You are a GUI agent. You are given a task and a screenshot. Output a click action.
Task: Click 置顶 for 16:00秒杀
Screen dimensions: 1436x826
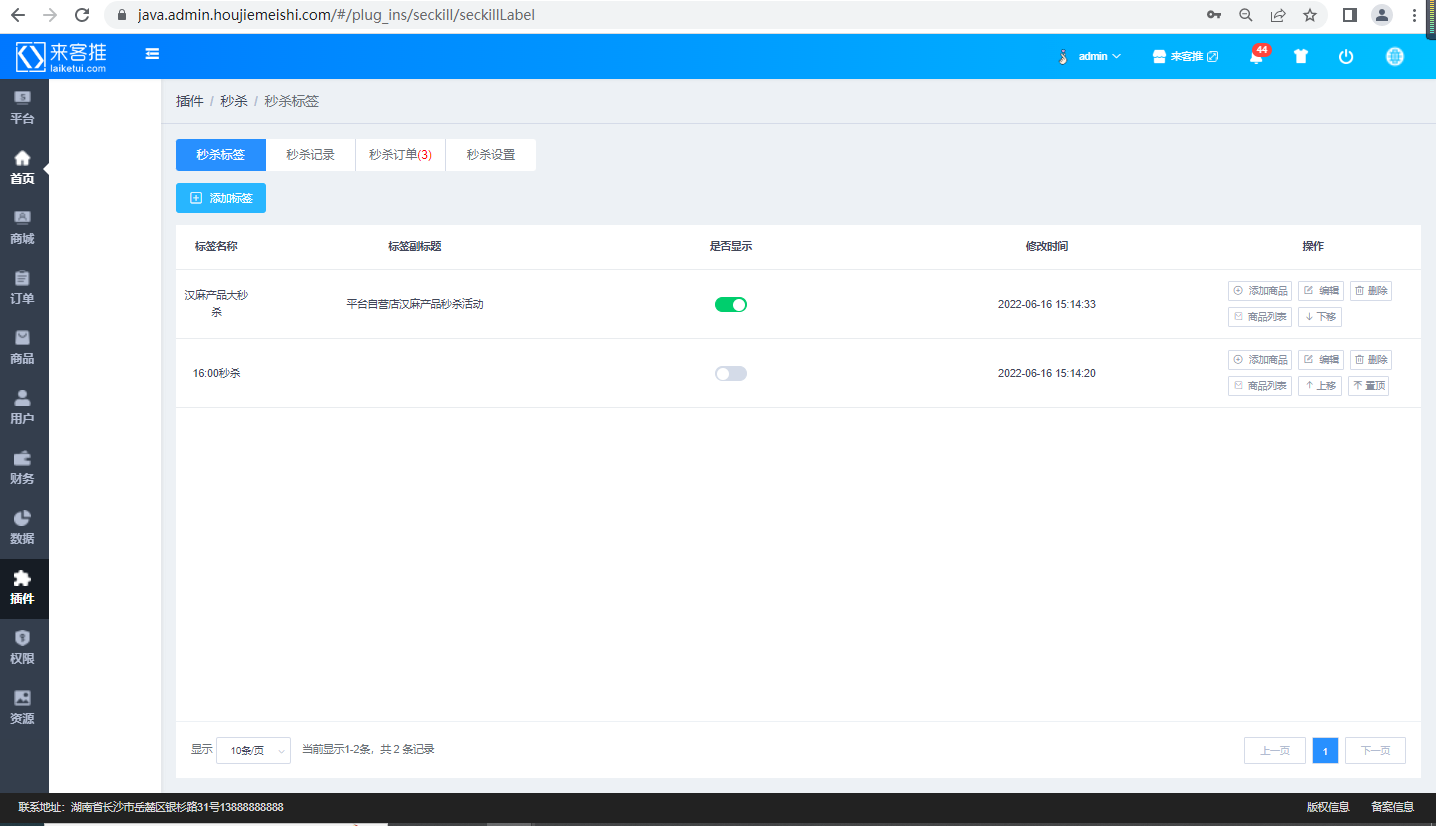coord(1369,386)
